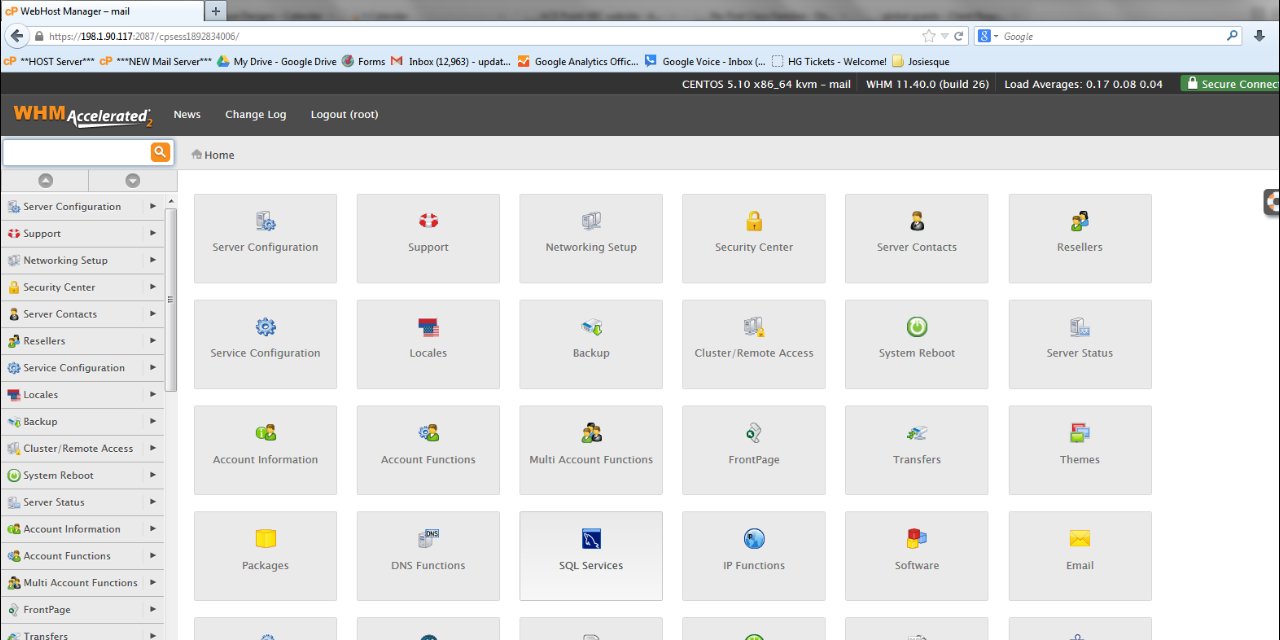The width and height of the screenshot is (1280, 640).
Task: Go to the Home breadcrumb link
Action: [x=219, y=155]
